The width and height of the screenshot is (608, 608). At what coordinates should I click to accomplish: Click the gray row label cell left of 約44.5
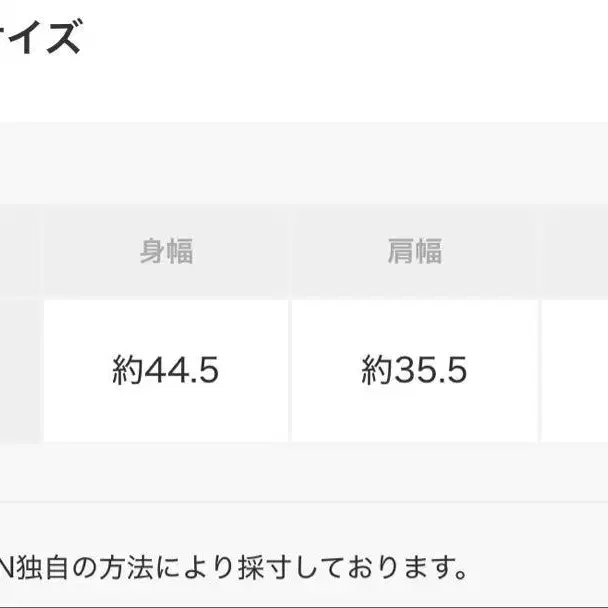(x=19, y=371)
